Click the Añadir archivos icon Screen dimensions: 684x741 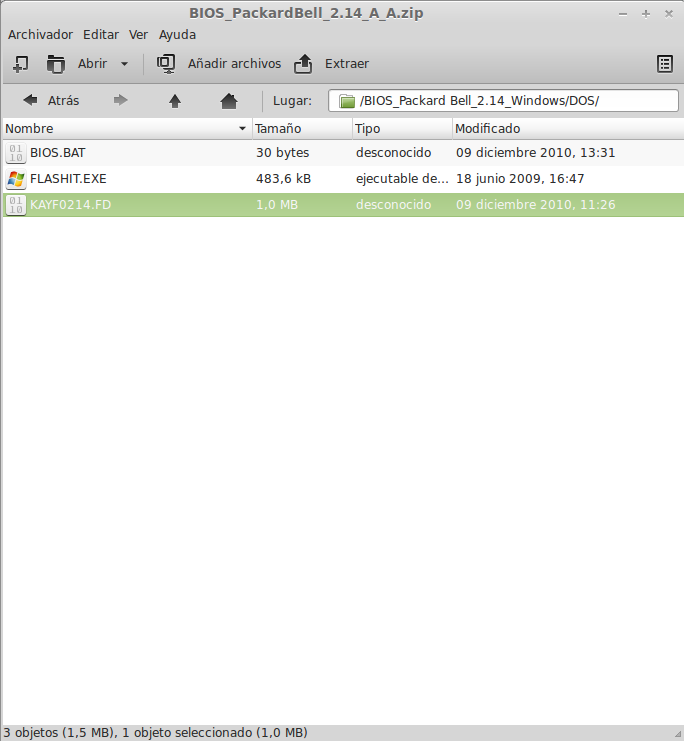[166, 63]
